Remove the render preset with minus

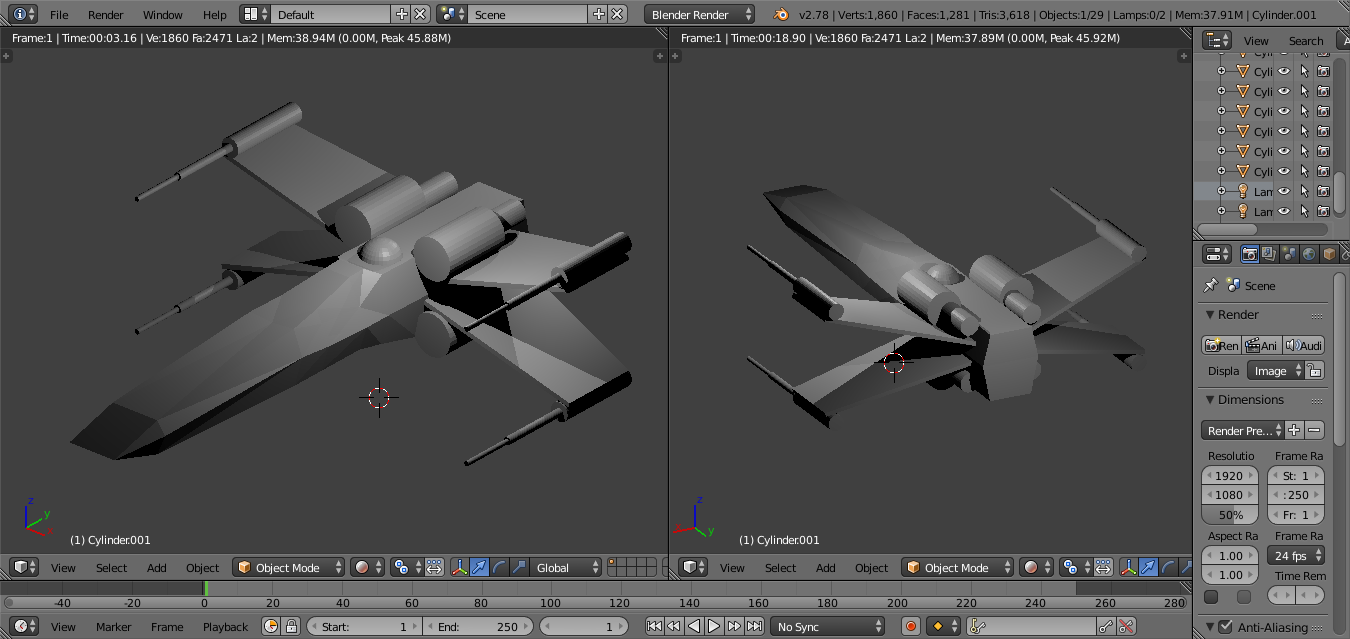[1315, 430]
